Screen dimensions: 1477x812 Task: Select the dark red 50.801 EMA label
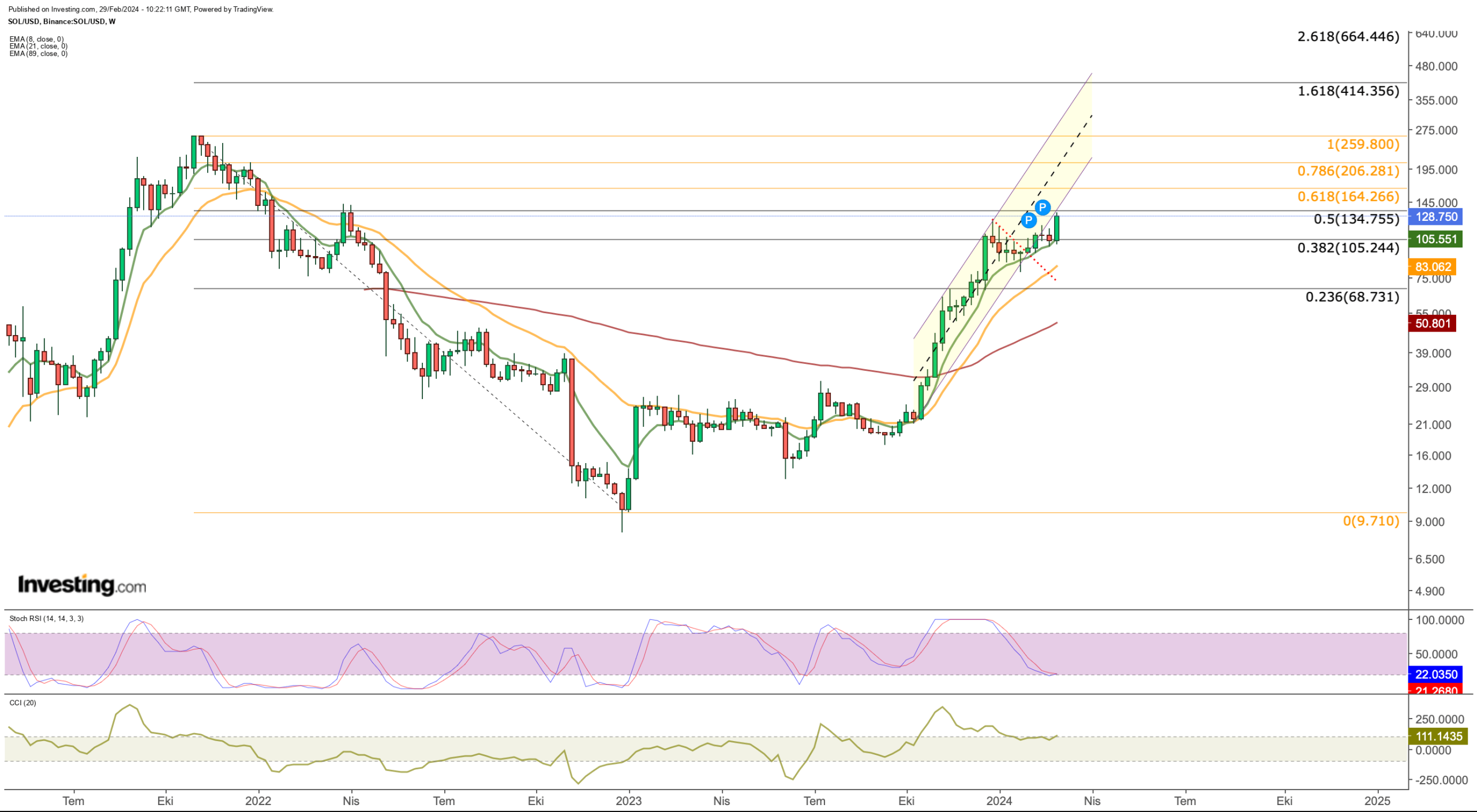1433,323
